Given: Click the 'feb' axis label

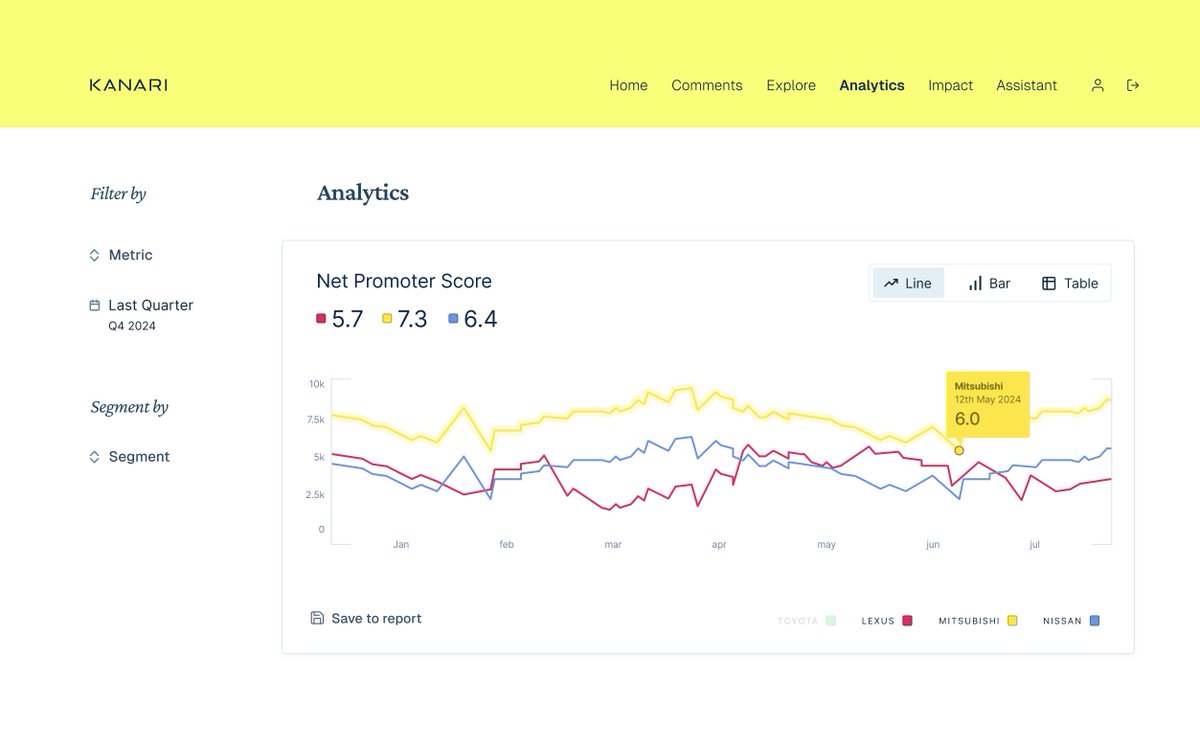Looking at the screenshot, I should point(507,545).
